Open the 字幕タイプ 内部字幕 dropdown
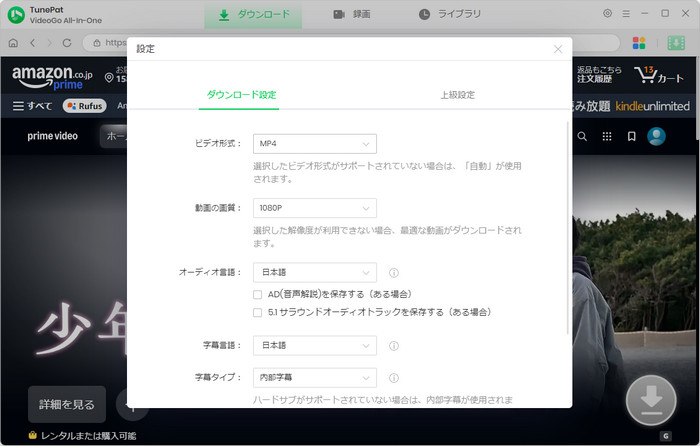The height and width of the screenshot is (446, 700). (x=315, y=378)
